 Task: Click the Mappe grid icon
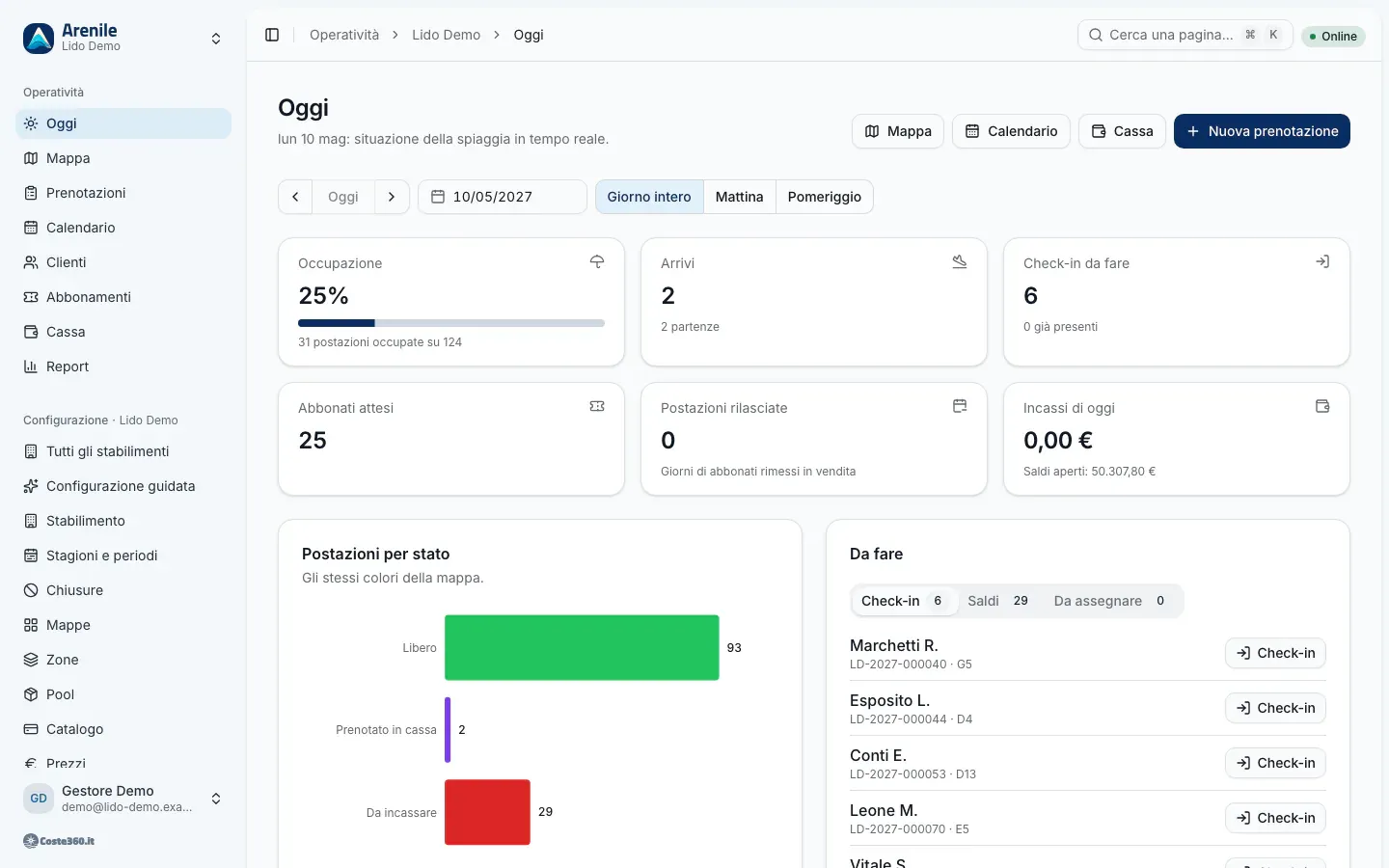click(31, 625)
